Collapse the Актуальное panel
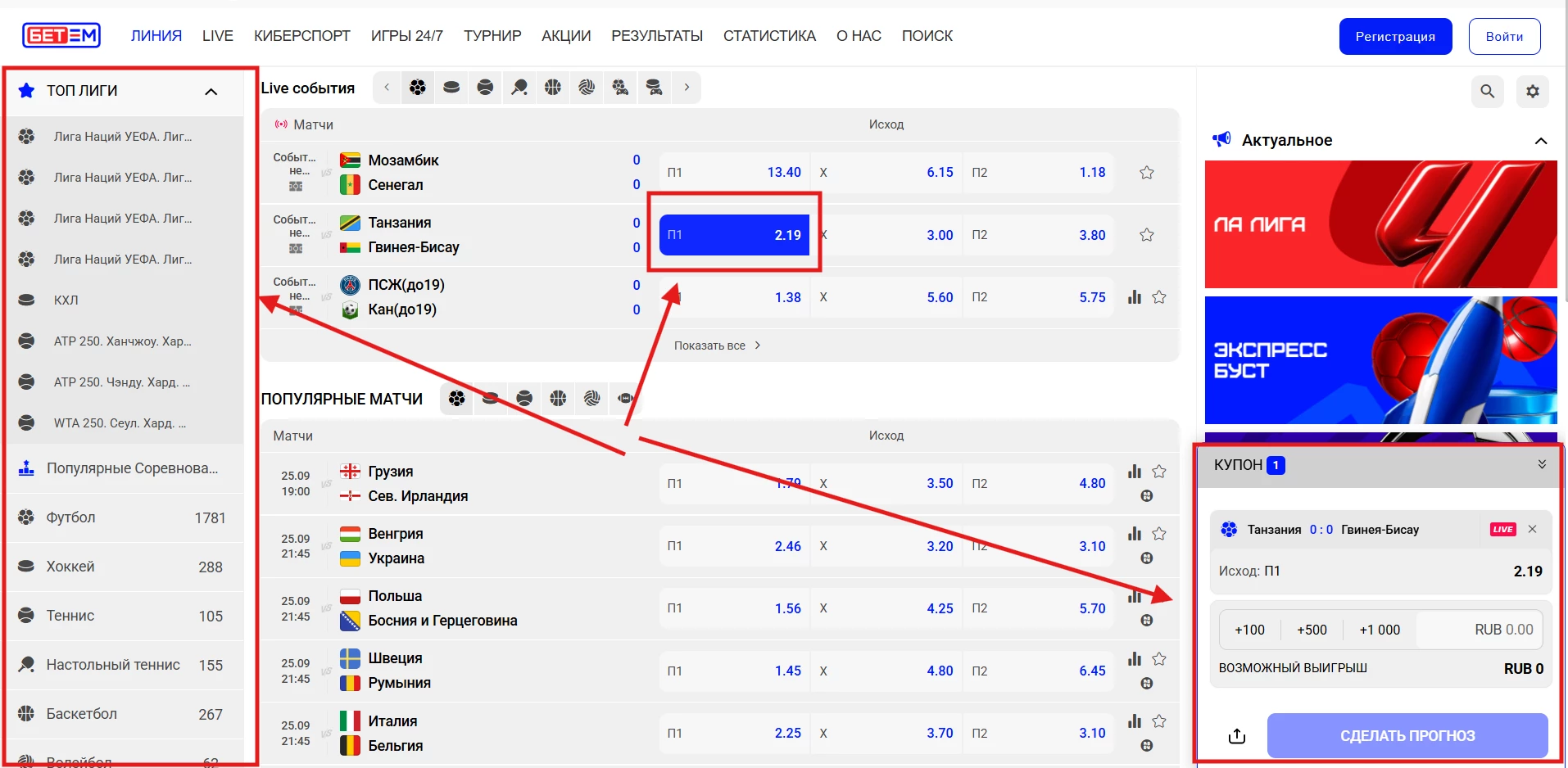The height and width of the screenshot is (768, 1568). [1541, 141]
